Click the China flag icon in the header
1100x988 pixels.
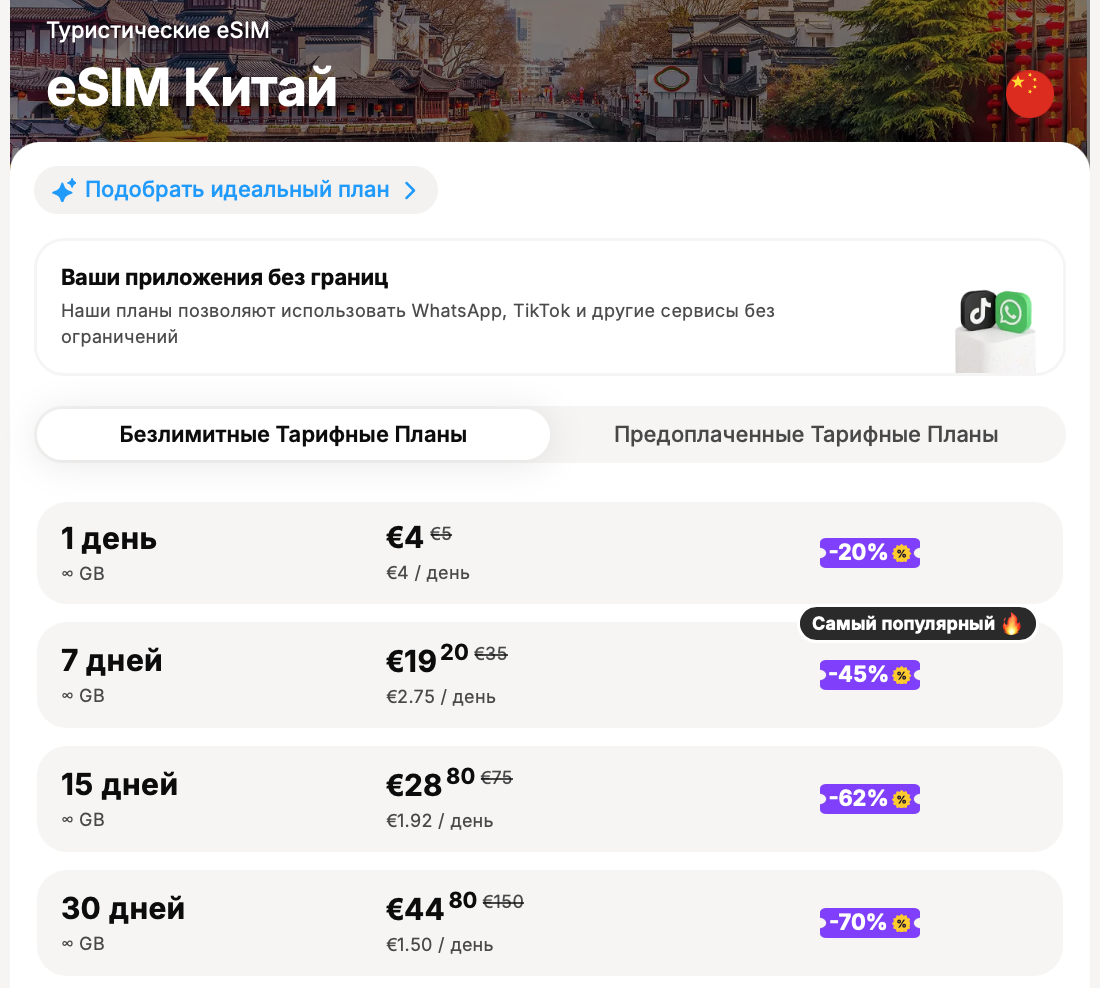[1030, 93]
